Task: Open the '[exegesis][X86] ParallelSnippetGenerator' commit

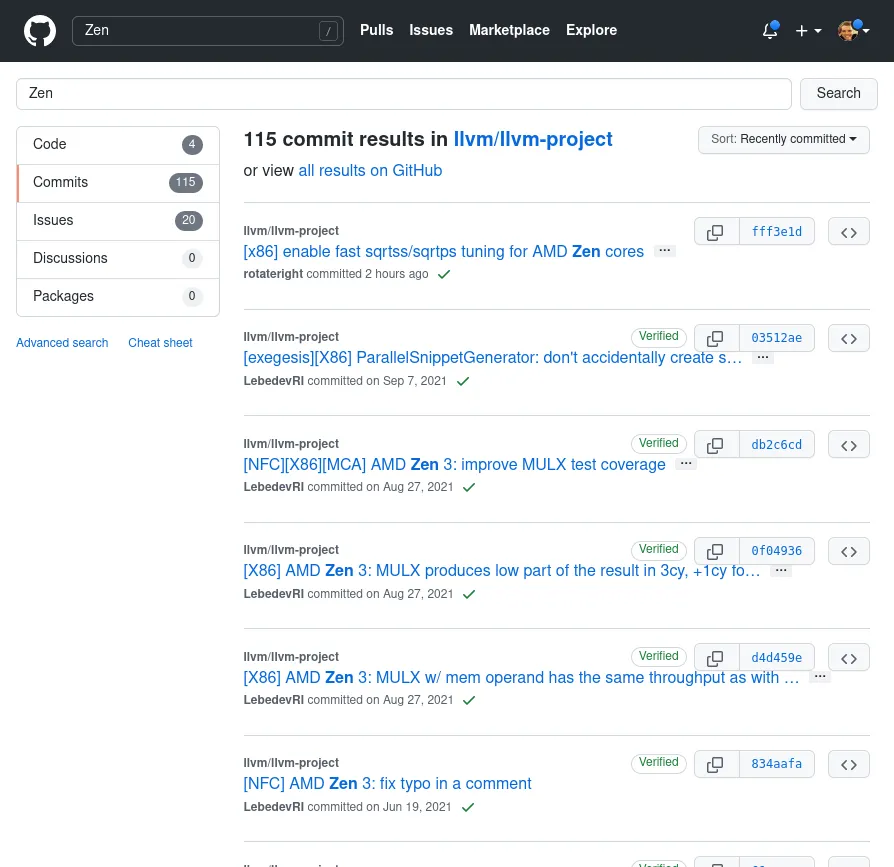Action: [x=493, y=358]
